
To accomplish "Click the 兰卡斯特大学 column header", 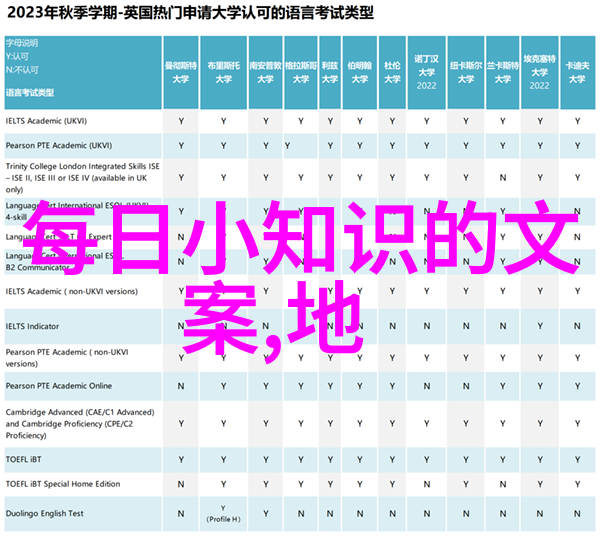I will (x=502, y=72).
